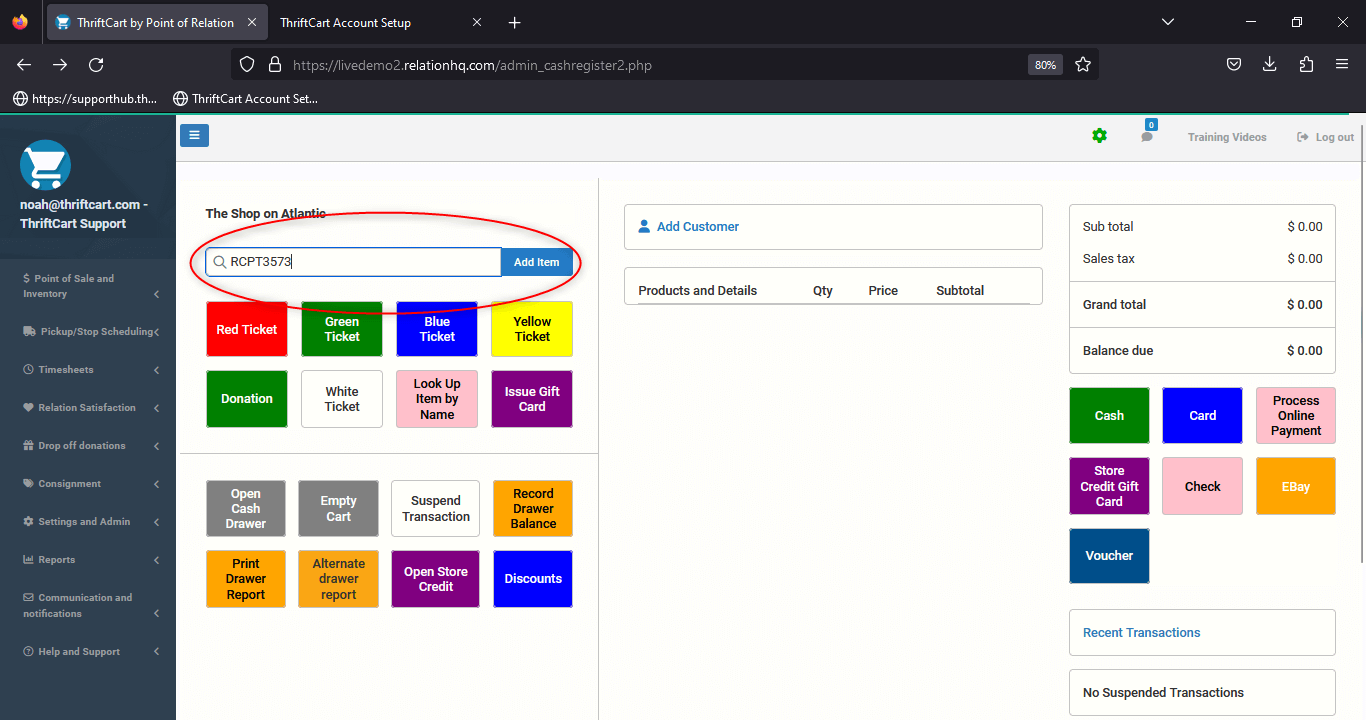Open the Firefox downloads icon
The width and height of the screenshot is (1366, 720).
pos(1269,64)
